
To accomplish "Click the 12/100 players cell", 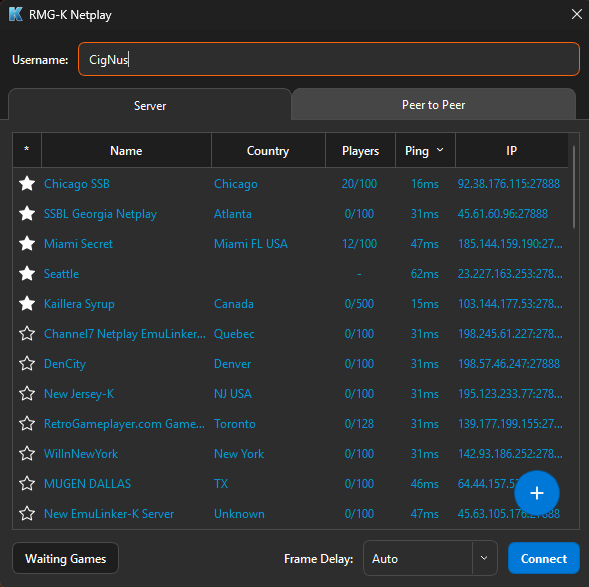I will 359,244.
